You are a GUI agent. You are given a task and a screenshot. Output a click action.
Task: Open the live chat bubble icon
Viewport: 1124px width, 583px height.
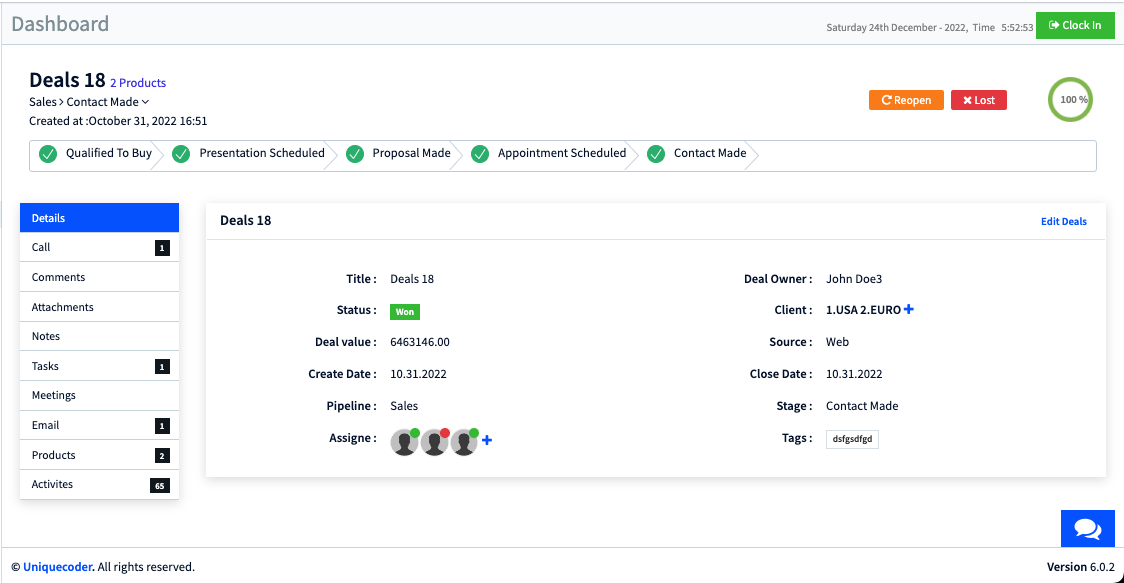tap(1087, 529)
